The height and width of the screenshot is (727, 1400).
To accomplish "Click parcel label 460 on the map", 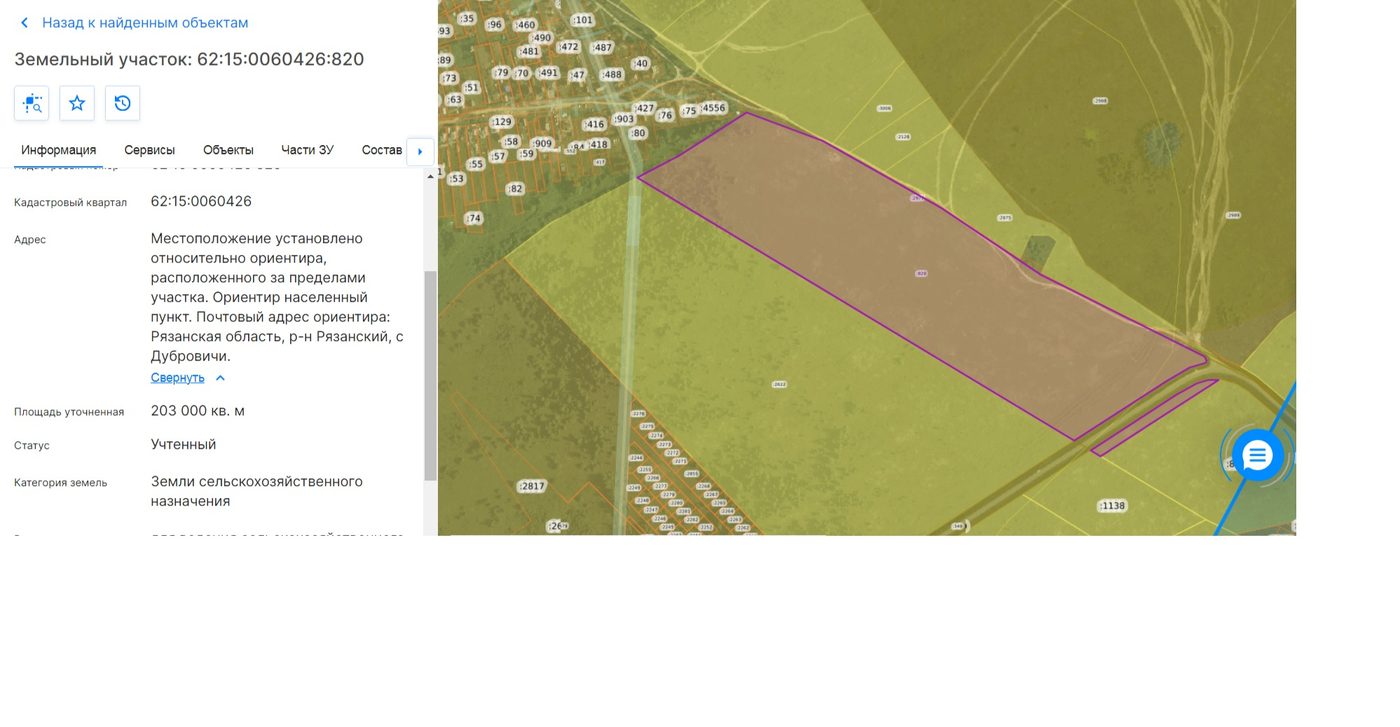I will [x=526, y=25].
